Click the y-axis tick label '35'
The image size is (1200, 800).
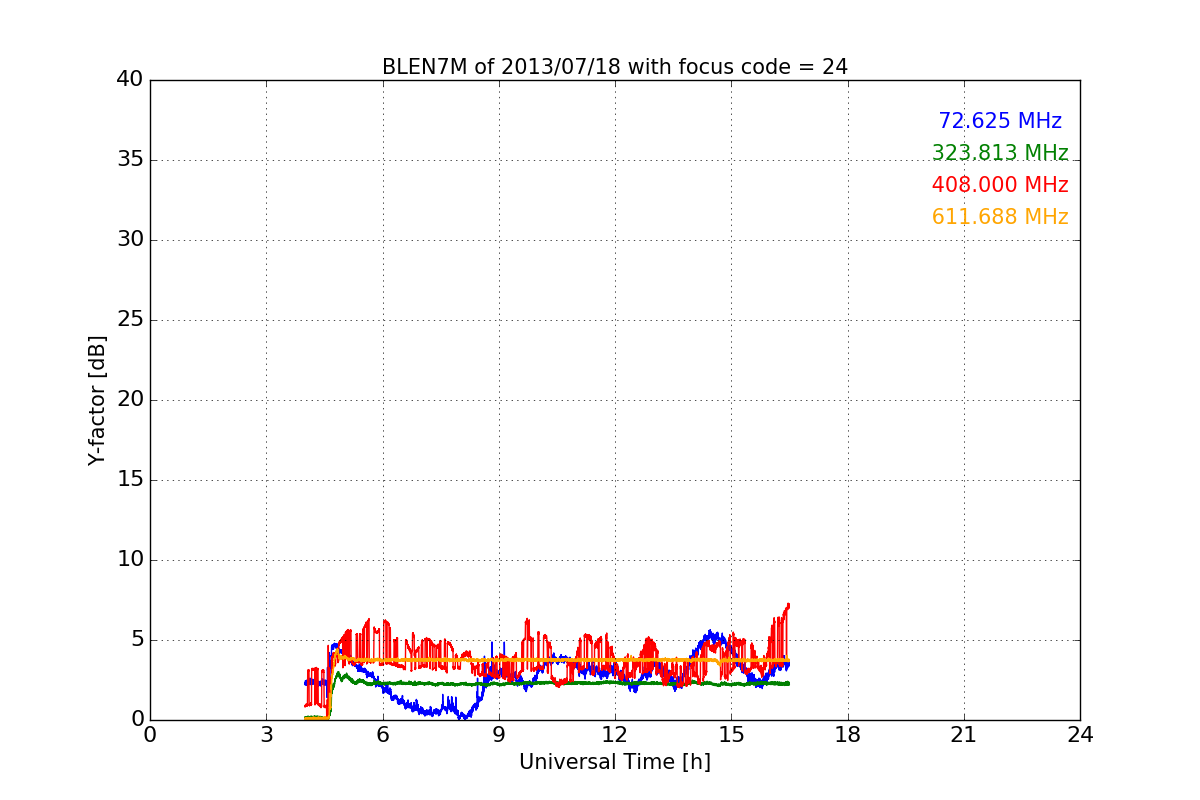130,160
